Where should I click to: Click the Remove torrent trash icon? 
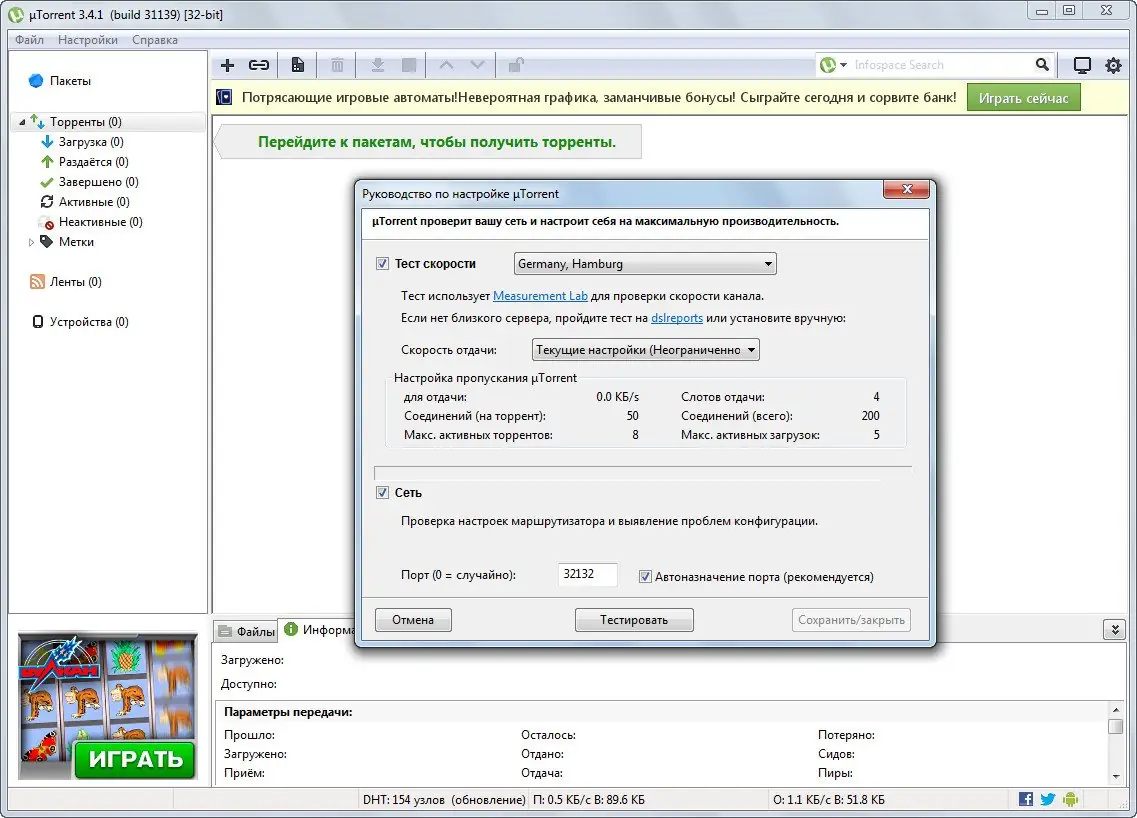[337, 65]
